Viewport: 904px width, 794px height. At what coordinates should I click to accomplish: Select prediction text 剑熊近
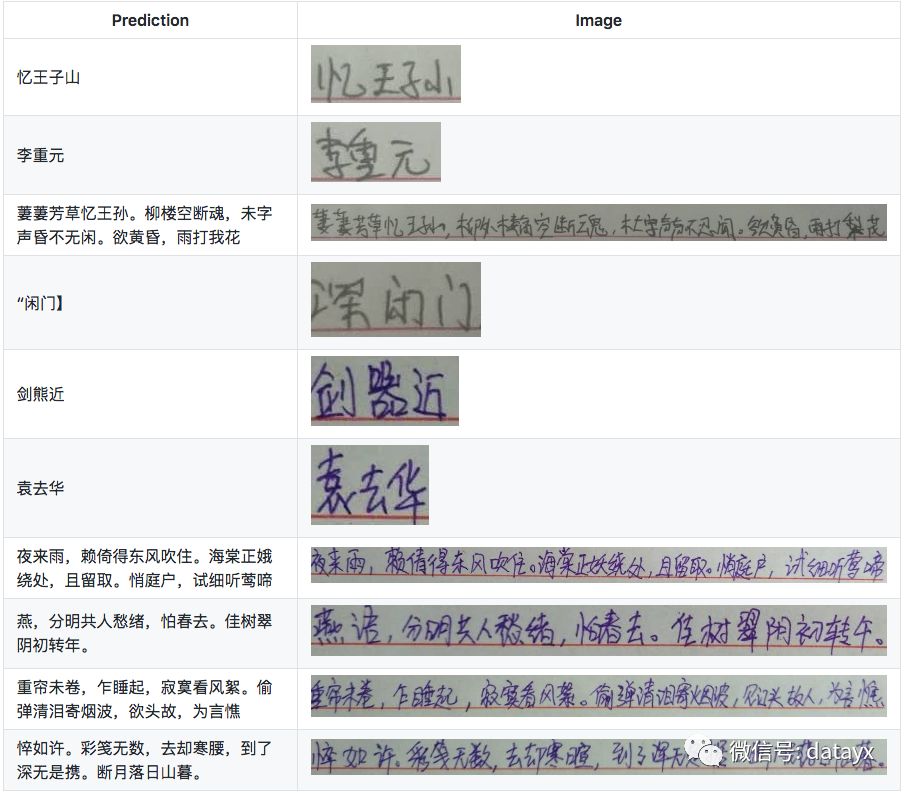pyautogui.click(x=40, y=394)
